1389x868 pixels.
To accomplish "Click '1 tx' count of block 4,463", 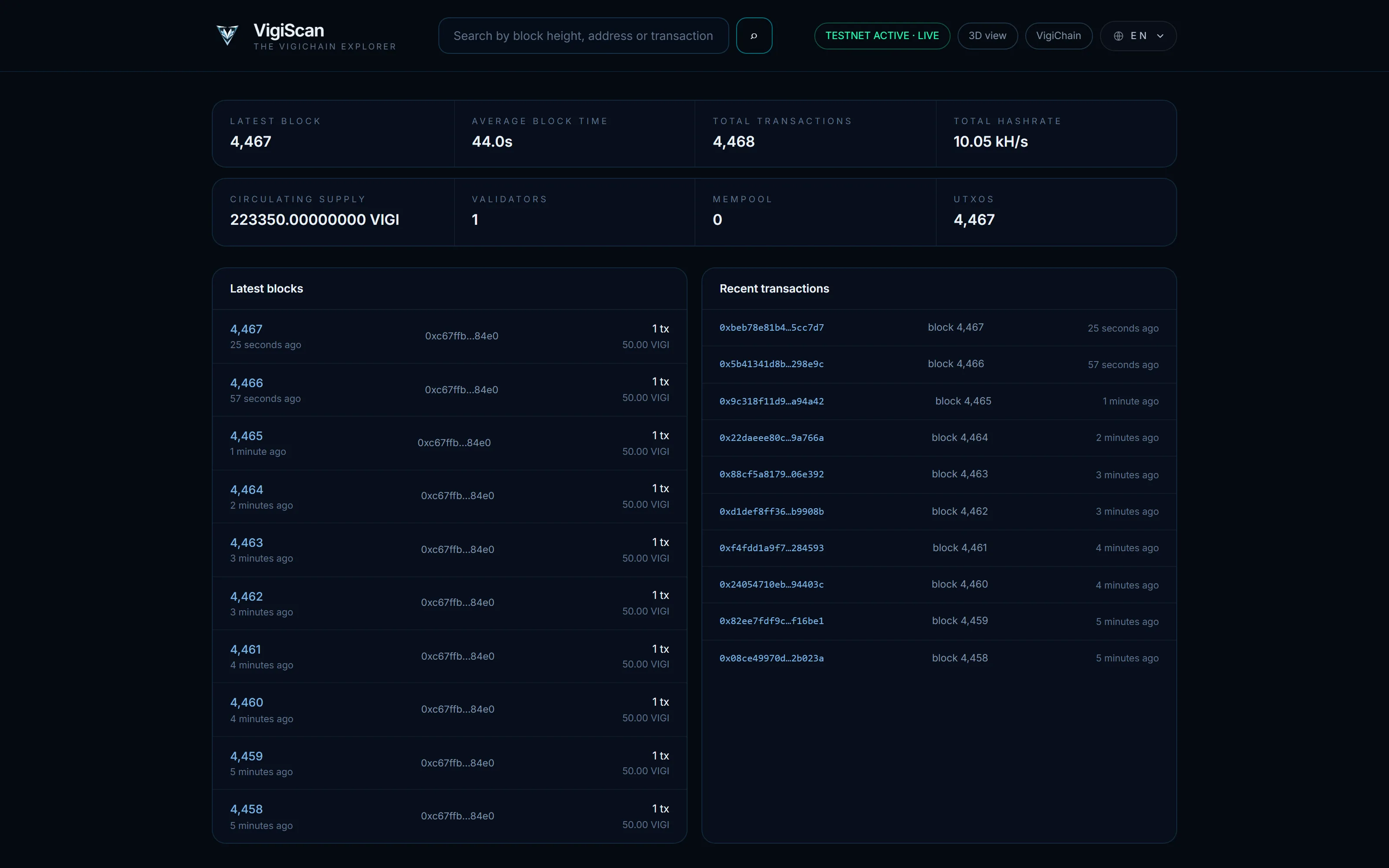I will [x=660, y=542].
